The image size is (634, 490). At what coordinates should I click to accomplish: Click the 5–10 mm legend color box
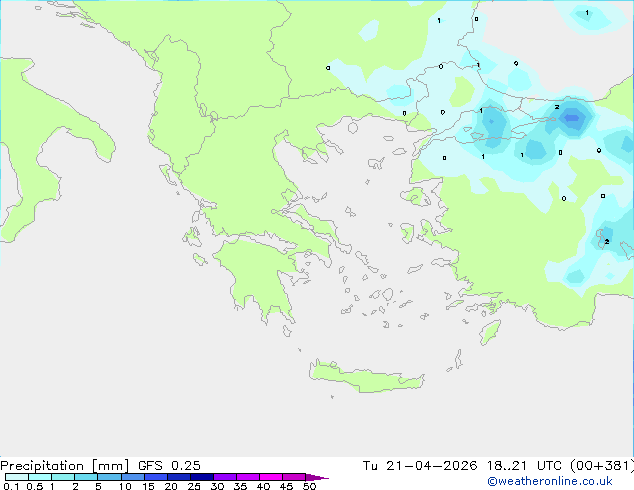click(109, 477)
